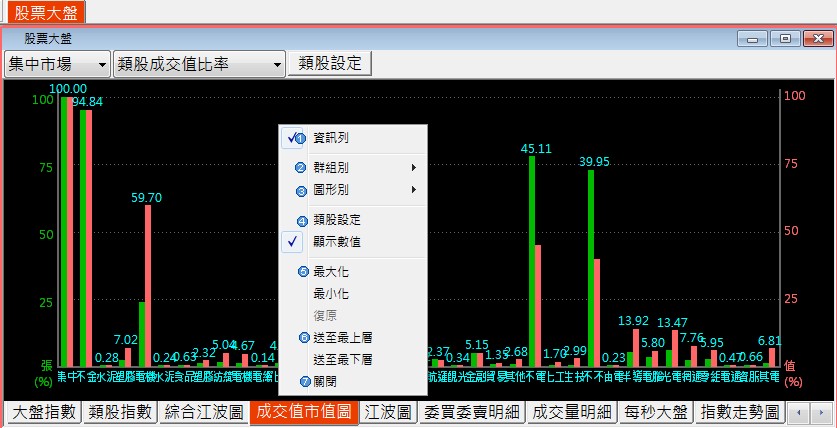
Task: Click numbered icon 4 beside 類股設定 menu entry
Action: (x=302, y=219)
